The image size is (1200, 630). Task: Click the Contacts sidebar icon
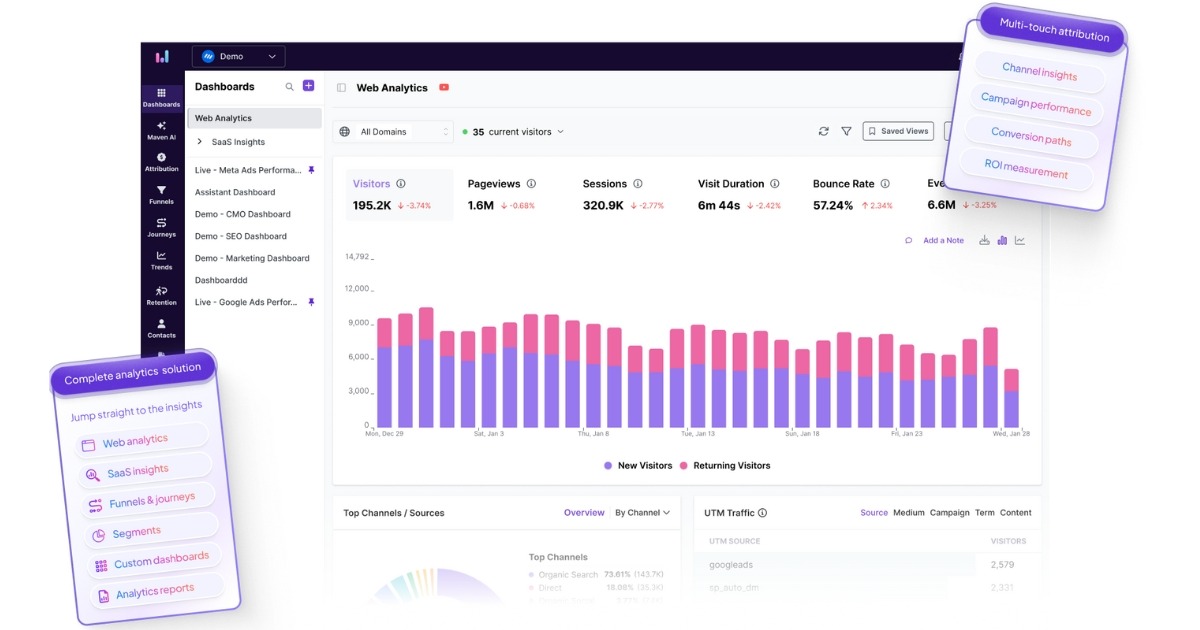pos(161,327)
